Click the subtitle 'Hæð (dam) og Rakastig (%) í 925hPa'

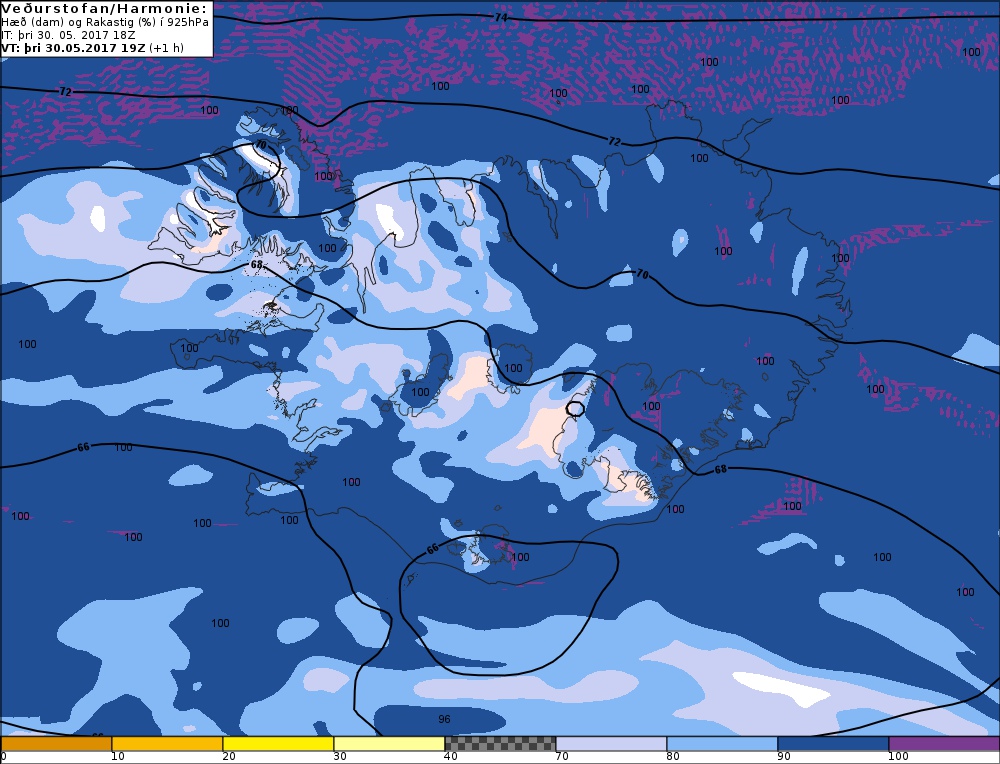click(x=105, y=22)
